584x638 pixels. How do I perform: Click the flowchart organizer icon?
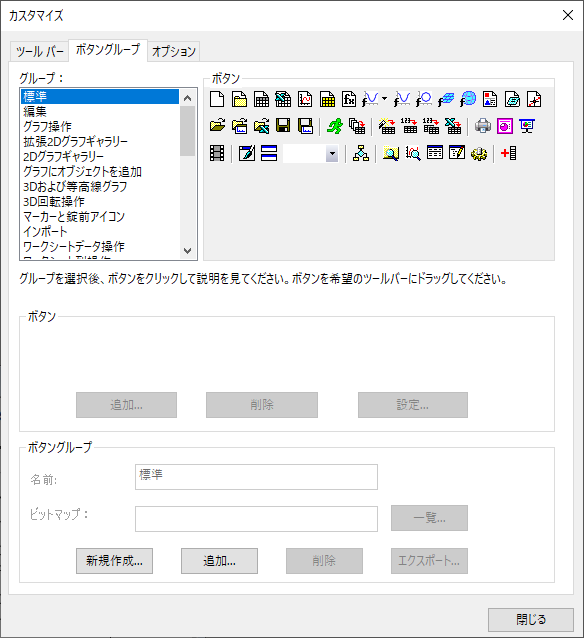(361, 153)
